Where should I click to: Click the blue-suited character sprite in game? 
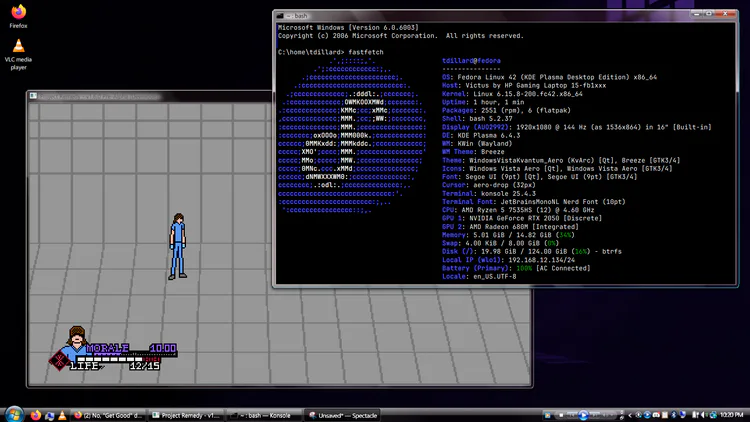pyautogui.click(x=177, y=246)
